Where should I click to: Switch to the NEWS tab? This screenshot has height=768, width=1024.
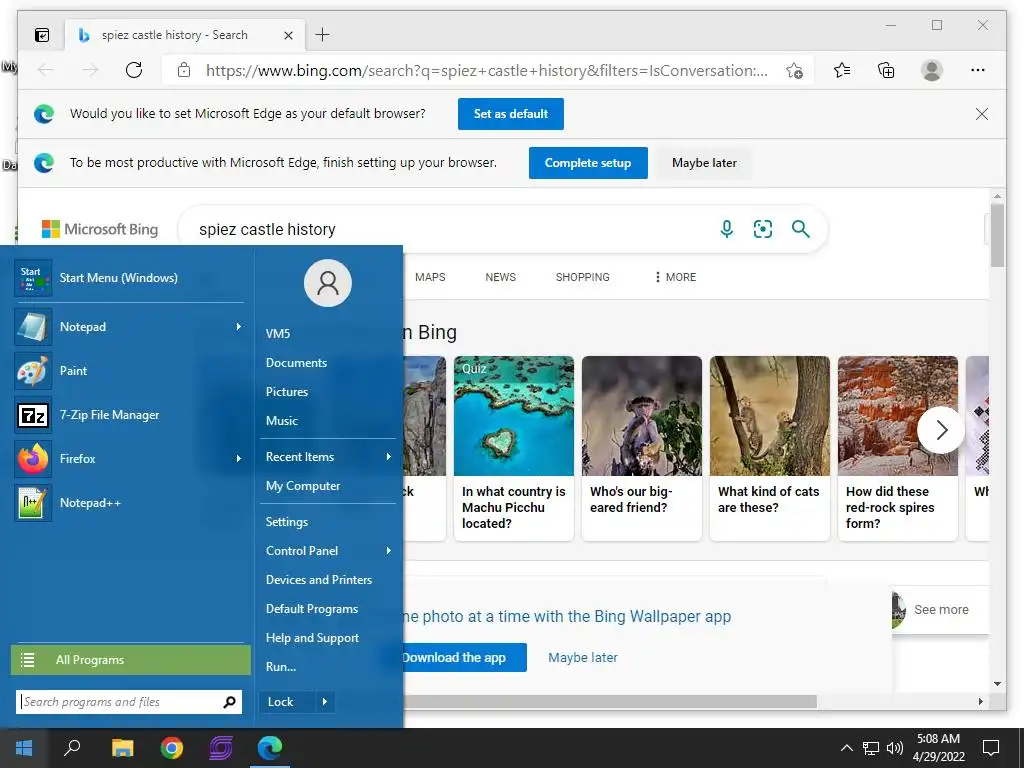pyautogui.click(x=500, y=277)
